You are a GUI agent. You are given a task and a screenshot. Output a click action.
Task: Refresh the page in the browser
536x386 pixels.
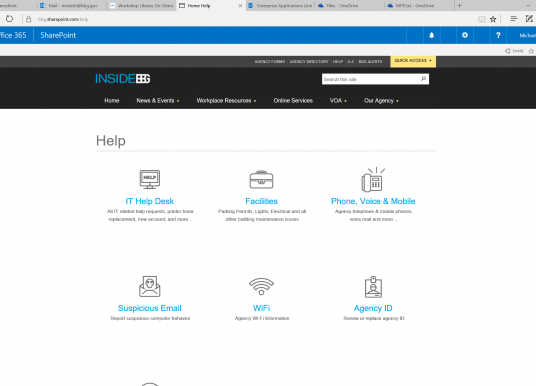tap(9, 19)
